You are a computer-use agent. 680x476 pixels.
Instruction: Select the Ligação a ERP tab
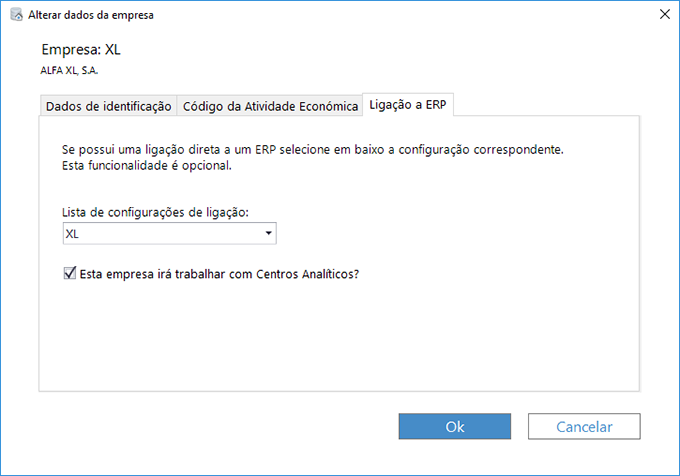pos(408,104)
